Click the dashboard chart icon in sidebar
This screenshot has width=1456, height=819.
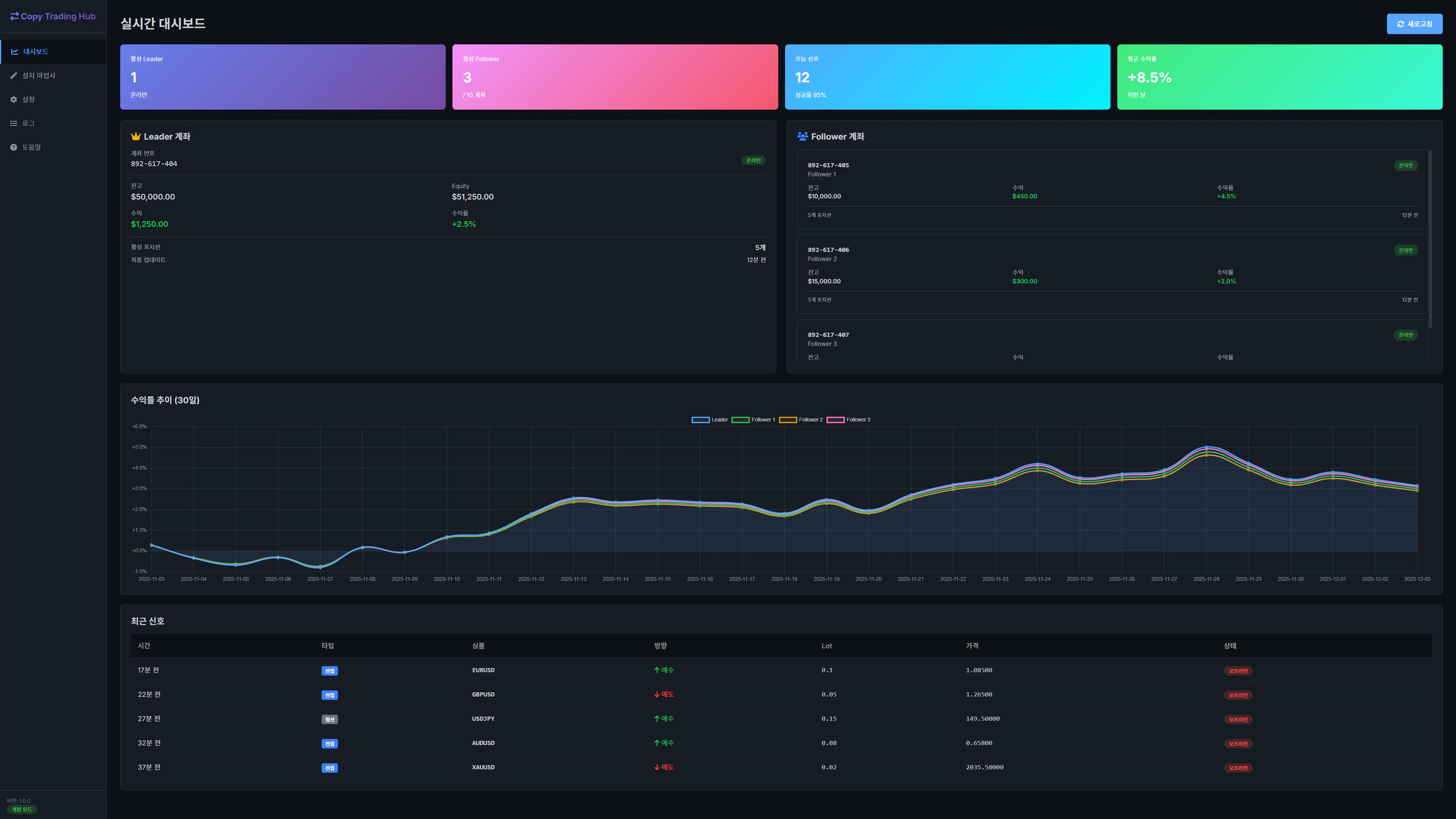pyautogui.click(x=15, y=52)
